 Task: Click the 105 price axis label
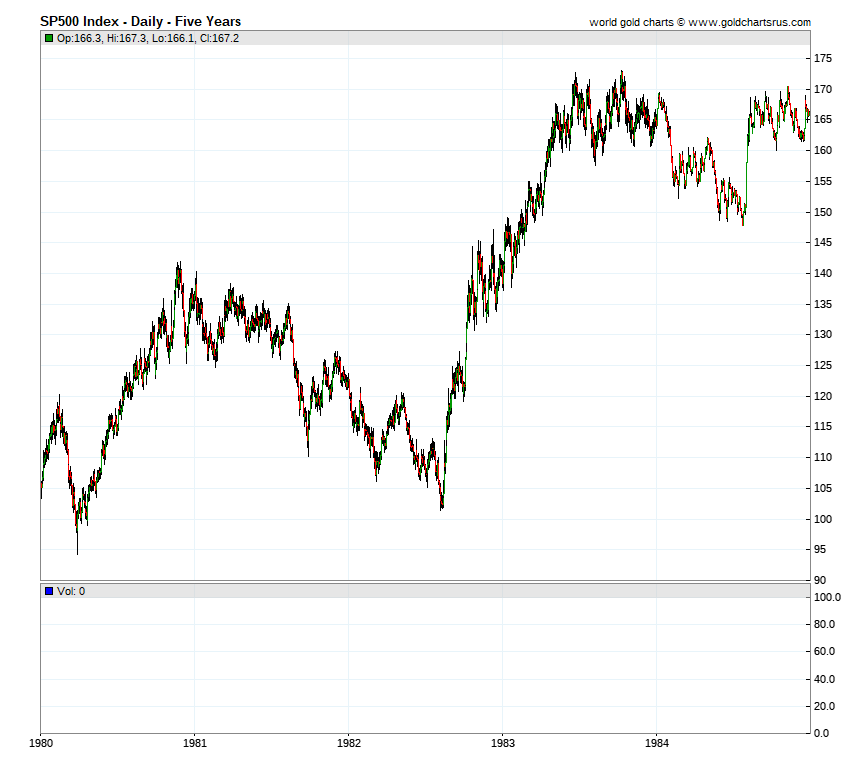[x=823, y=489]
